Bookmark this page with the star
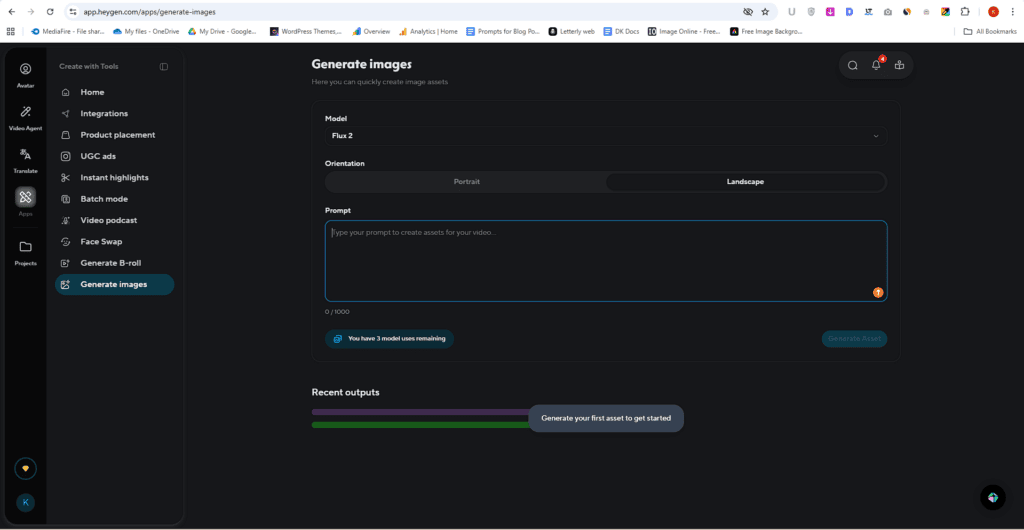This screenshot has width=1024, height=530. 765,12
